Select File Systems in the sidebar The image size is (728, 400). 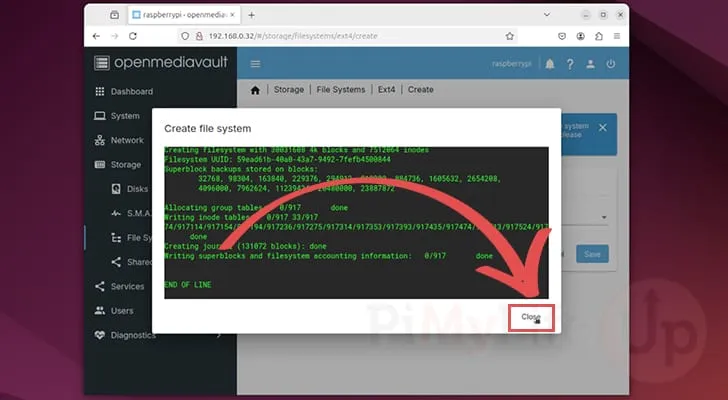point(138,238)
